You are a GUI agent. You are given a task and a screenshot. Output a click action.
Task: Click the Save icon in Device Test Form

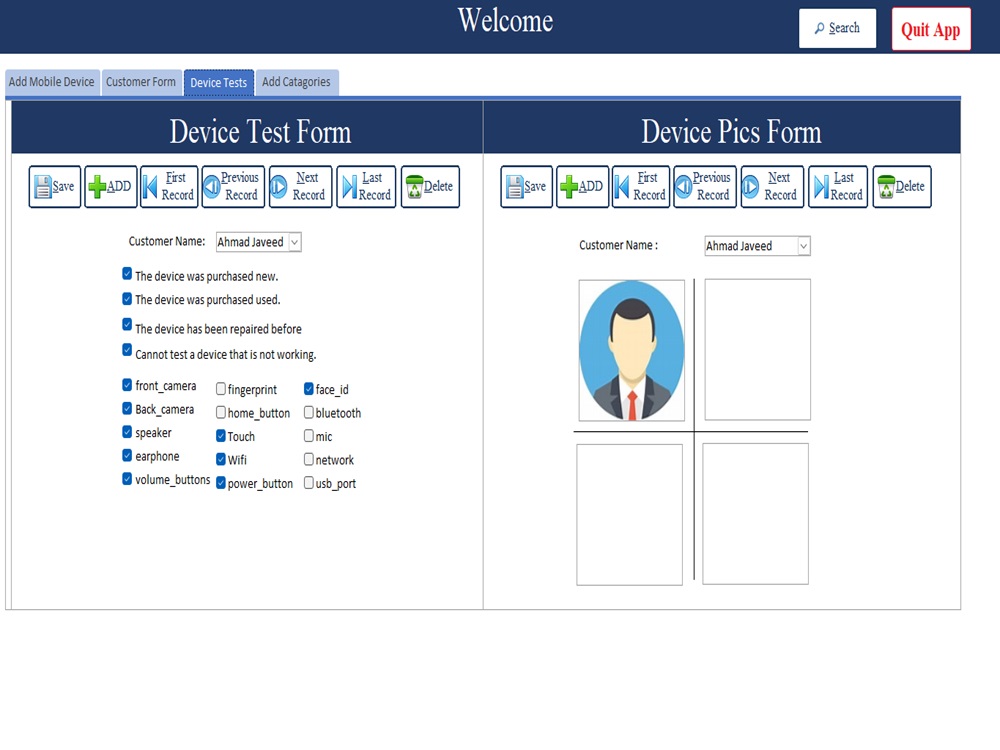click(x=54, y=186)
